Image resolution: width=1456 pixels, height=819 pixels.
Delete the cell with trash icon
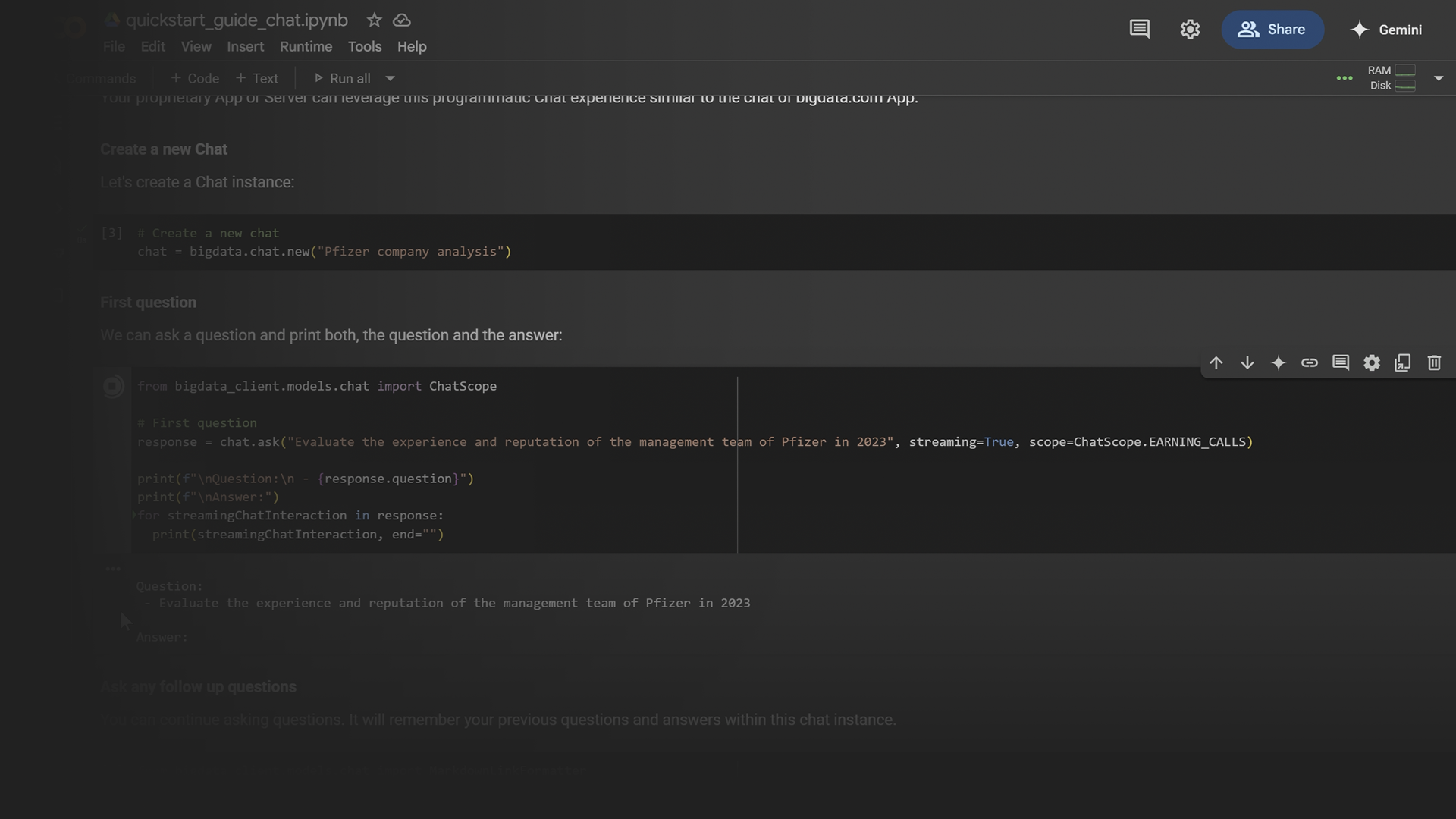click(x=1433, y=363)
